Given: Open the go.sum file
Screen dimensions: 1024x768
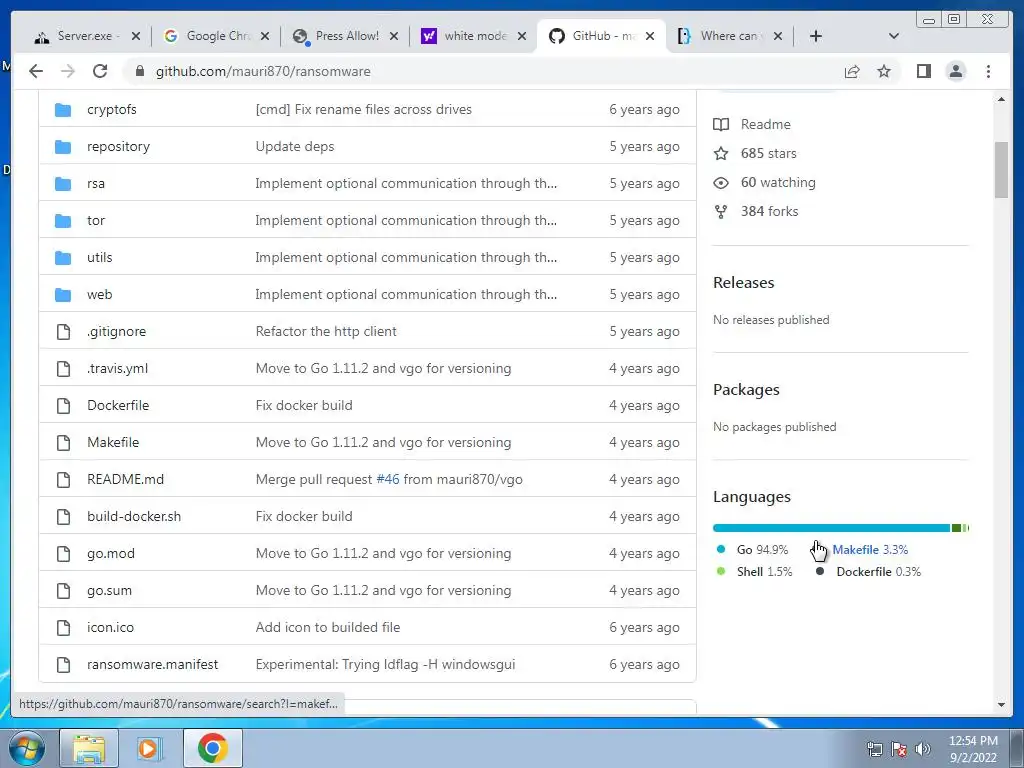Looking at the screenshot, I should pos(109,590).
